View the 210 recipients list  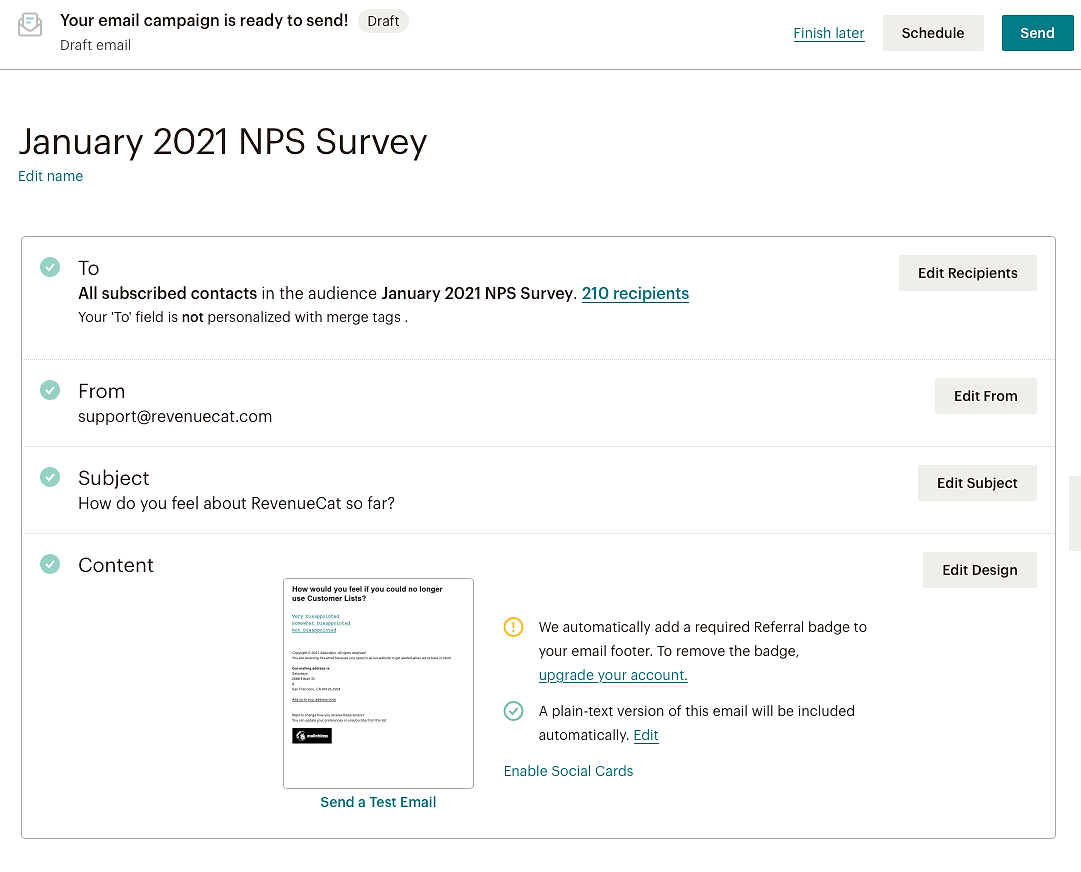(635, 294)
